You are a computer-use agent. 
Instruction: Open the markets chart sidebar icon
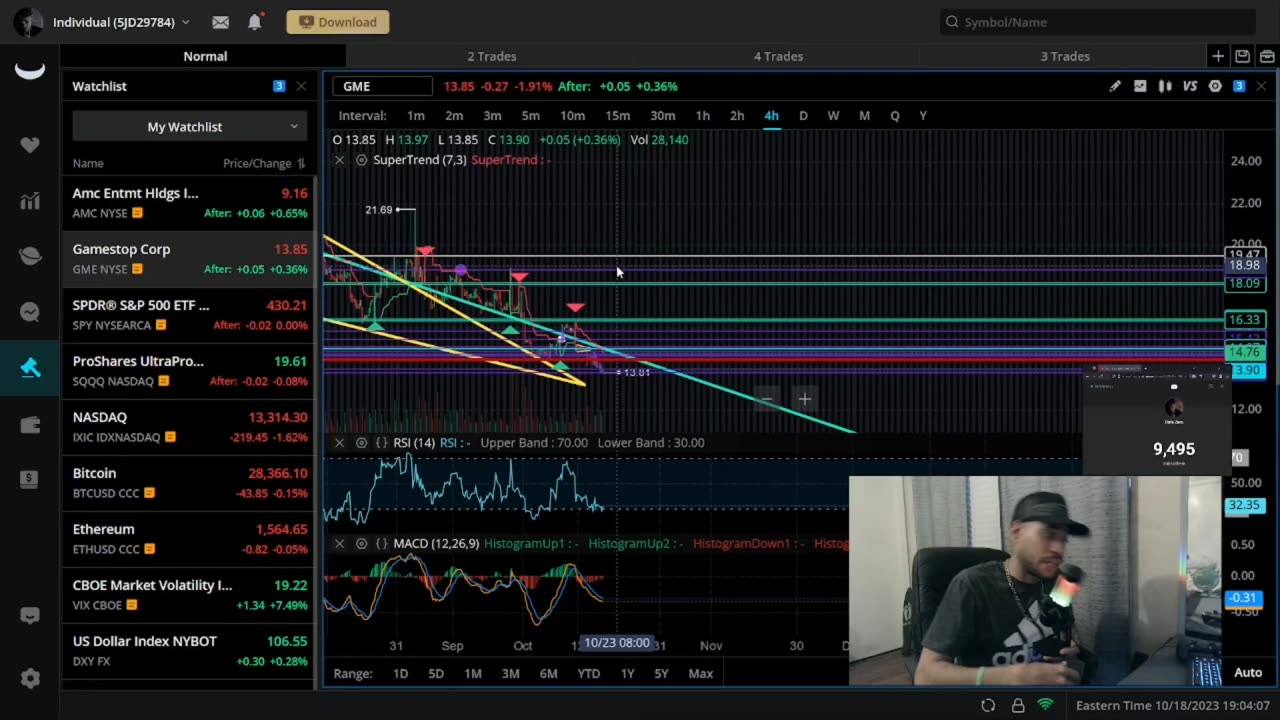[30, 201]
